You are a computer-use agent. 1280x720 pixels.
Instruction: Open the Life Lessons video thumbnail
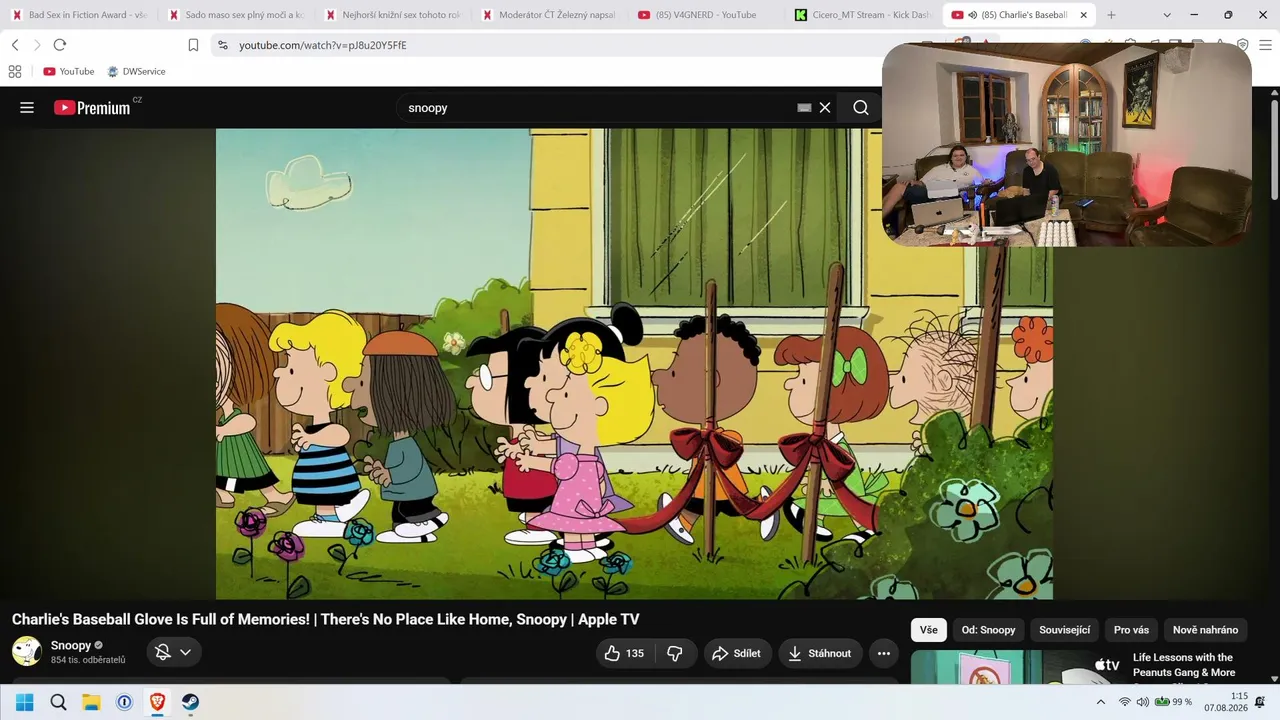[1018, 667]
